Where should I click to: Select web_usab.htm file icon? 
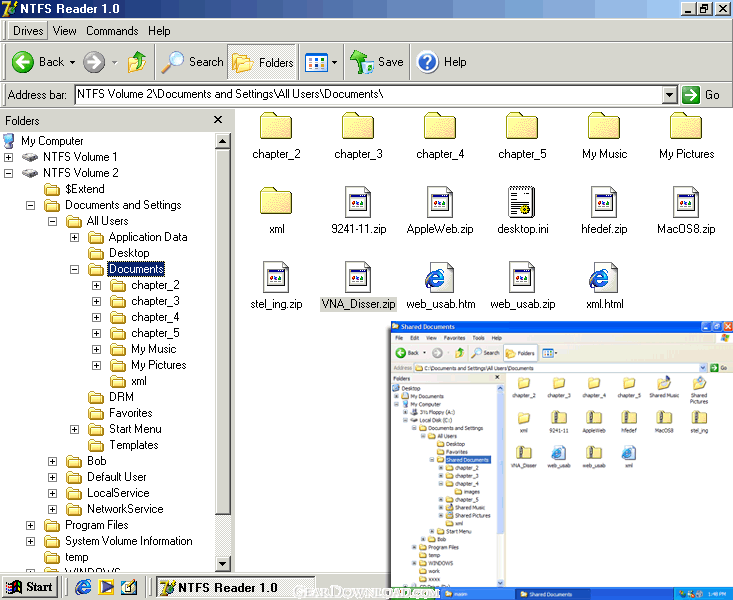pyautogui.click(x=440, y=277)
